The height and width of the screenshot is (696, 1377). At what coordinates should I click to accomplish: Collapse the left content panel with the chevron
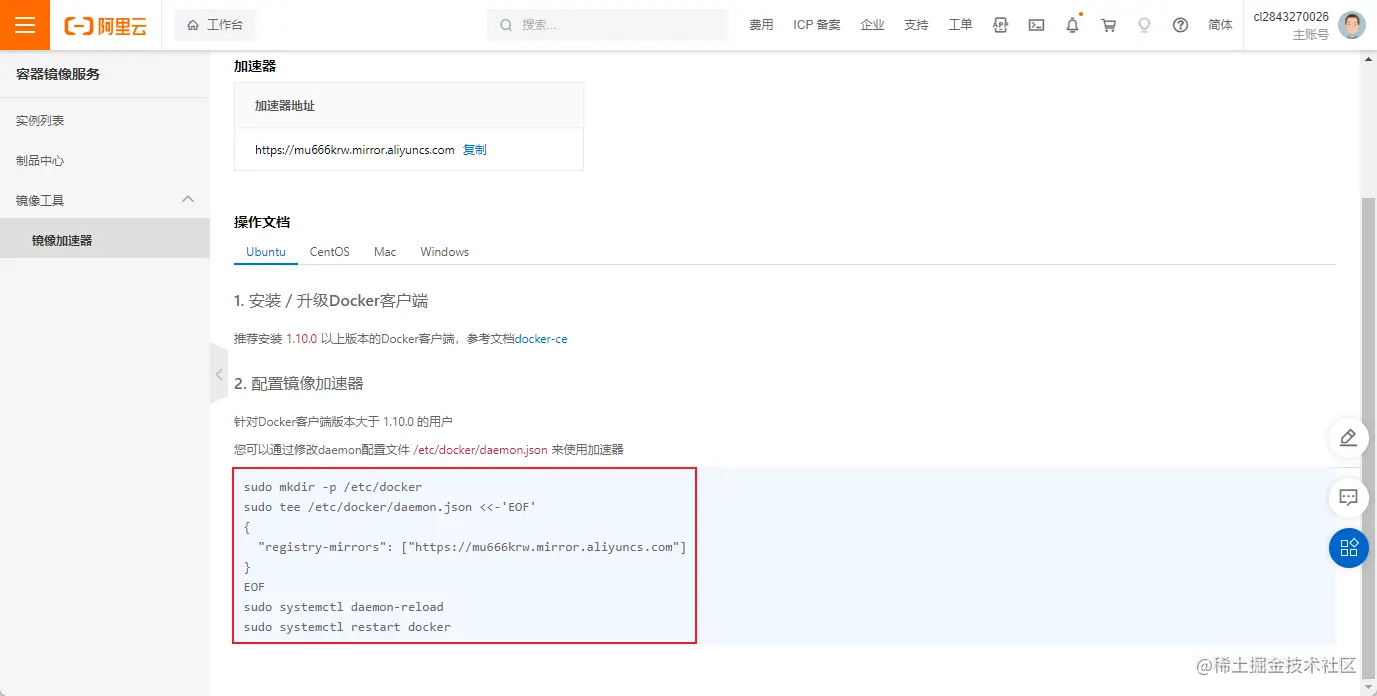point(219,373)
